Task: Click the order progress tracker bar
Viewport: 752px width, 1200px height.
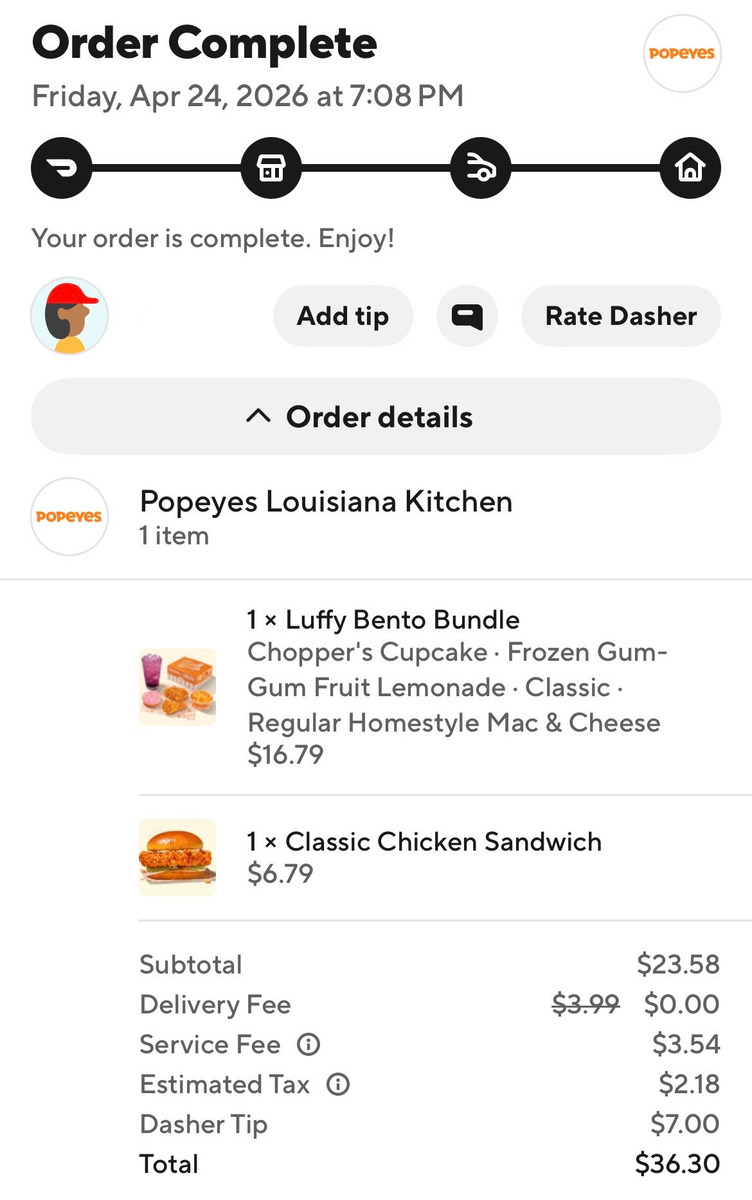Action: [x=376, y=168]
